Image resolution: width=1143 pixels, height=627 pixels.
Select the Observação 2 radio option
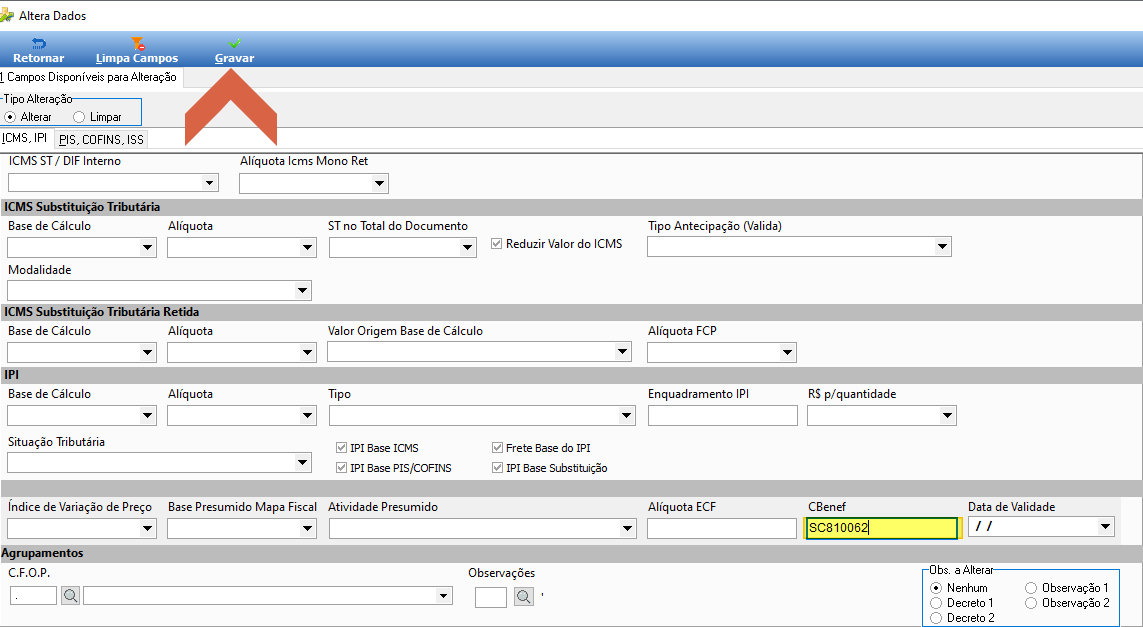tap(1031, 603)
